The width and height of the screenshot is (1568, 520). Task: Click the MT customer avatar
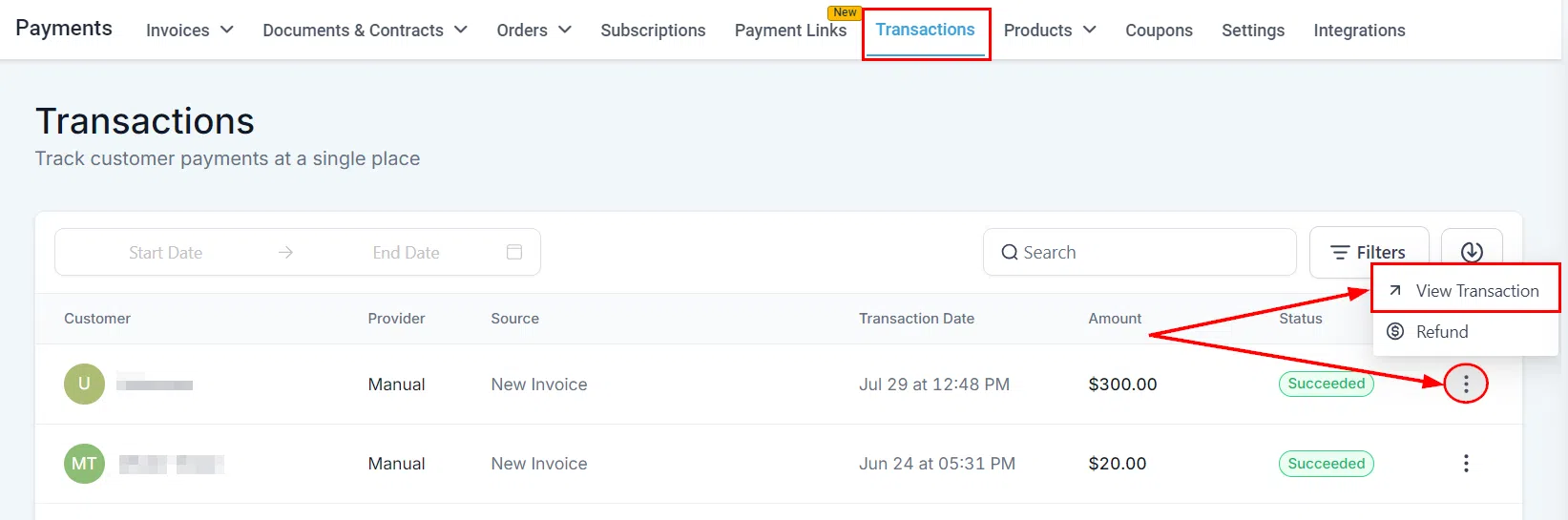pos(84,464)
